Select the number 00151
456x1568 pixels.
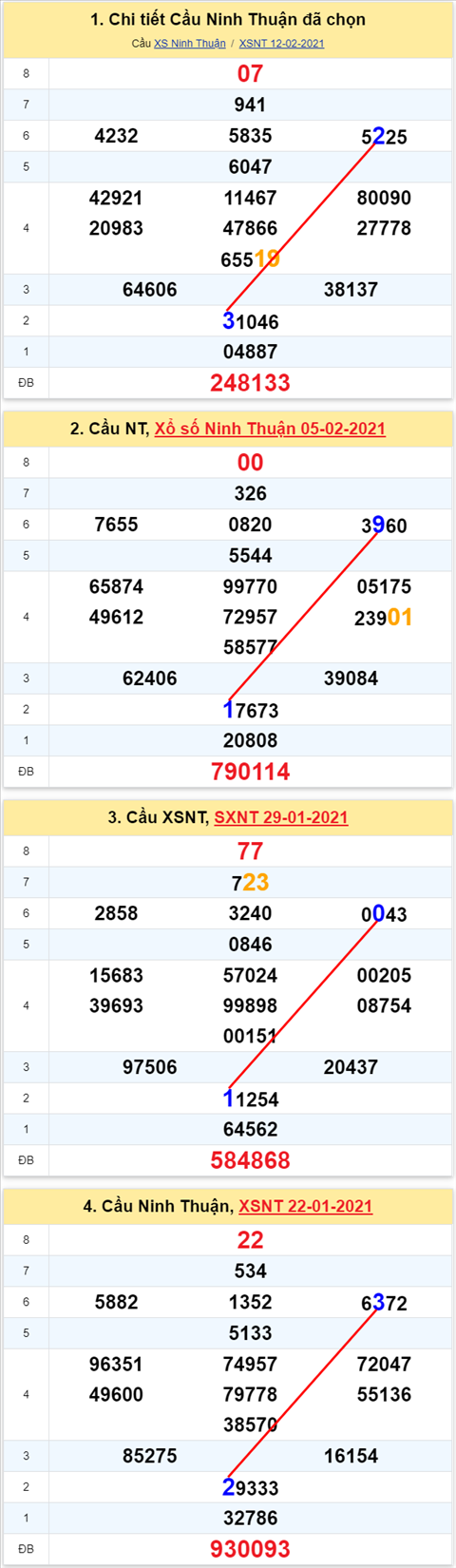pyautogui.click(x=250, y=1036)
